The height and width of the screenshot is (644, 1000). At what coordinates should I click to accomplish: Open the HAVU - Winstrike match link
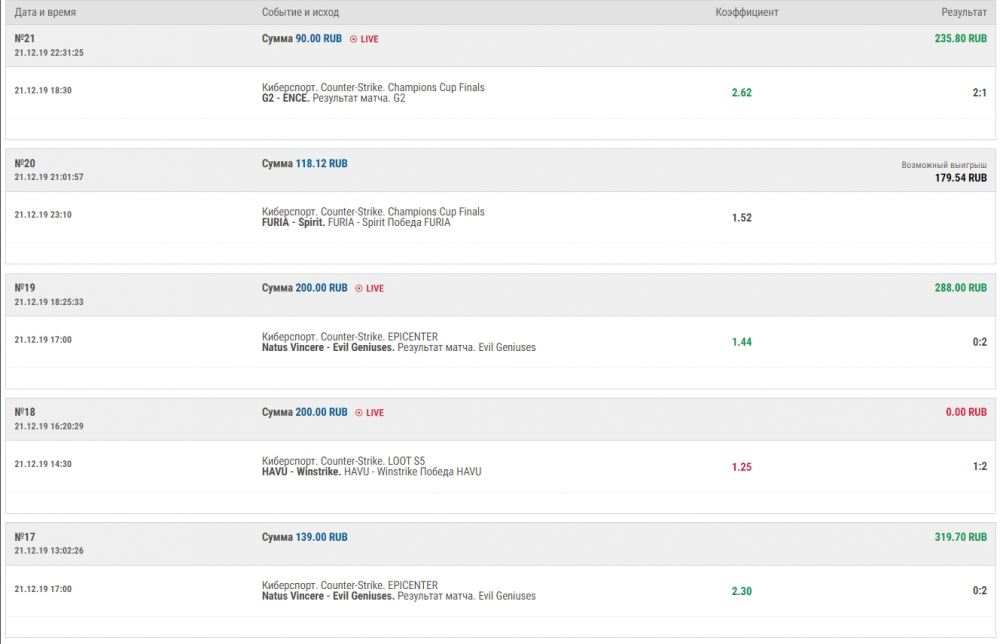(301, 472)
